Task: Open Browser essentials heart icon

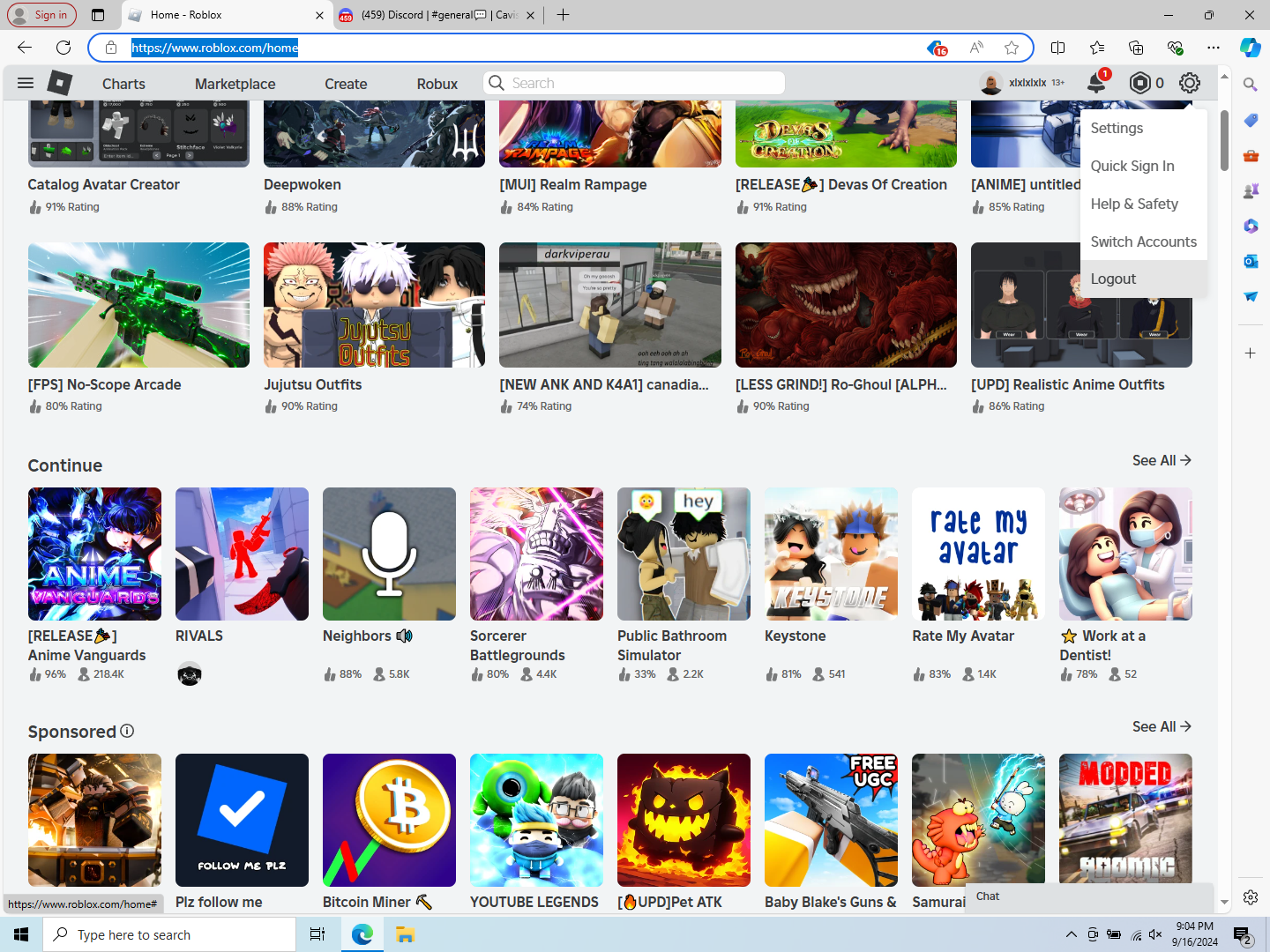Action: [x=1175, y=48]
